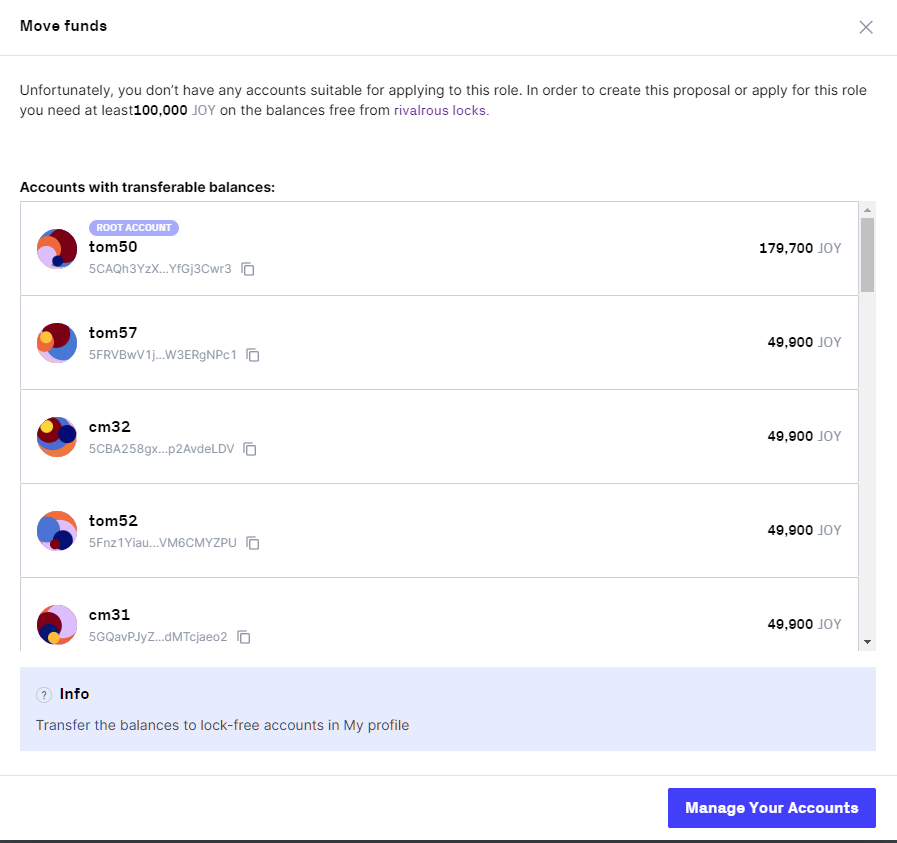Click the ROOT ACCOUNT badge on tom50
Screen dimensions: 897x843
click(x=134, y=227)
